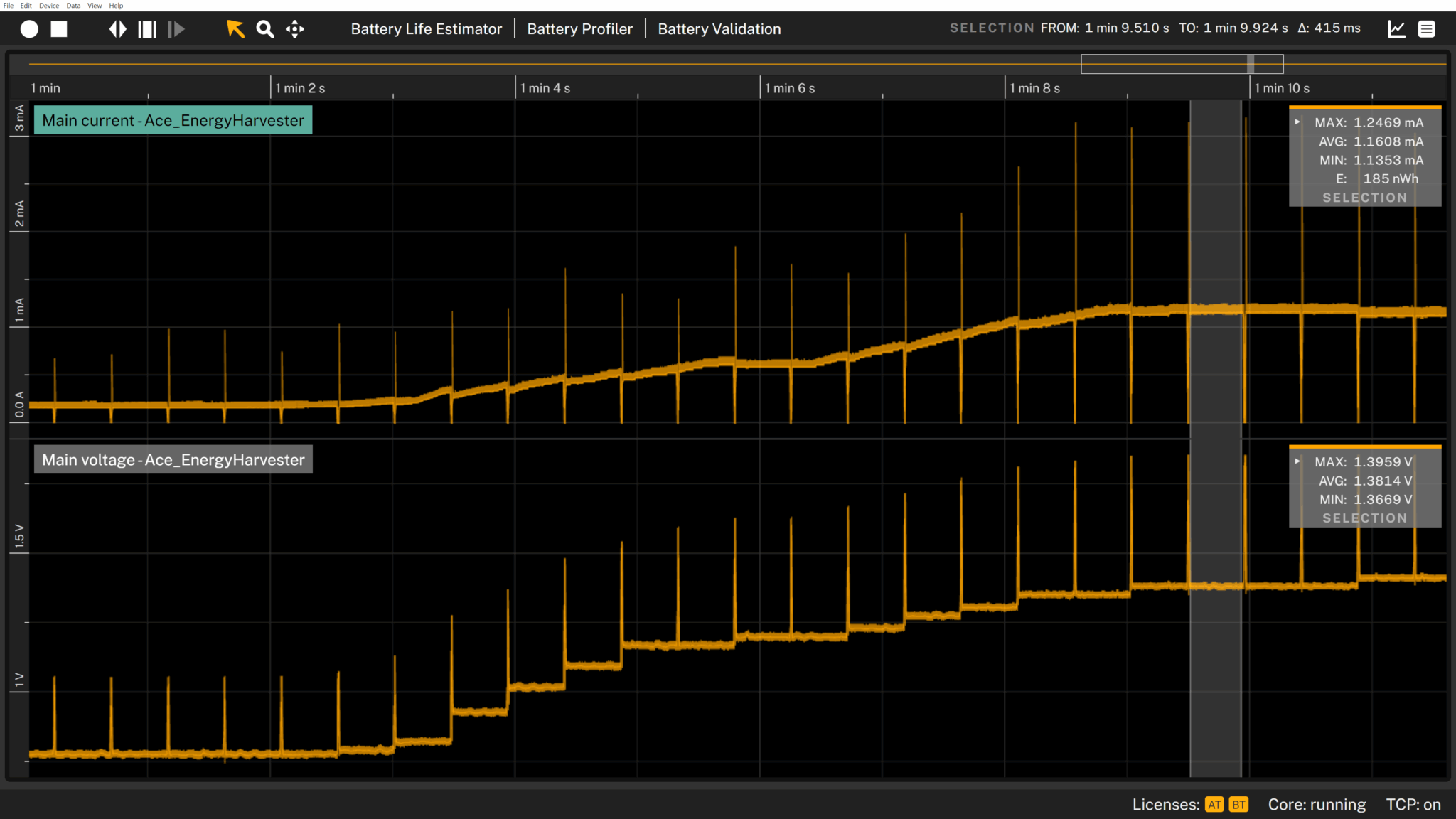This screenshot has height=819, width=1456.
Task: Click the follow live play icon
Action: pos(176,29)
